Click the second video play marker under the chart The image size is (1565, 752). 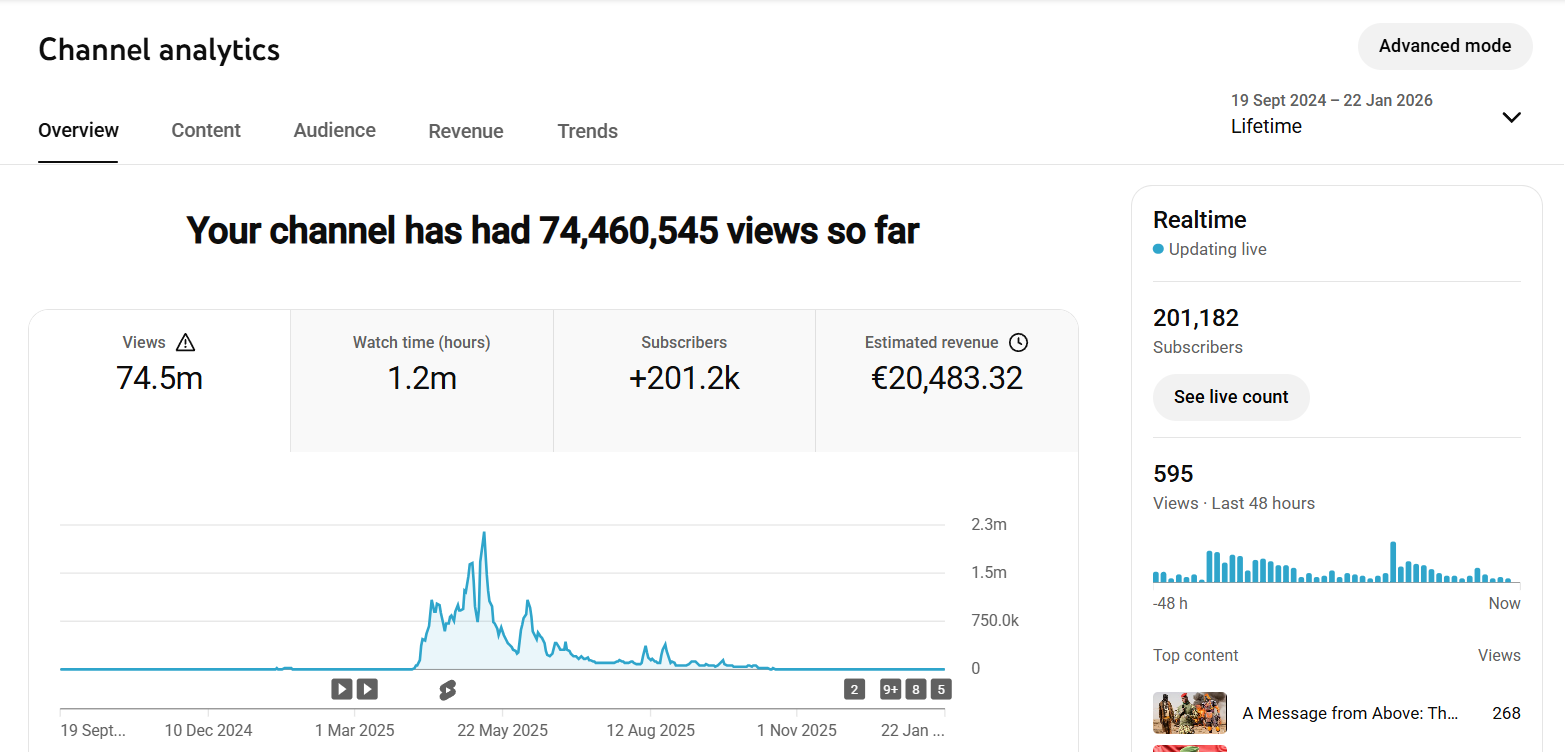coord(367,689)
